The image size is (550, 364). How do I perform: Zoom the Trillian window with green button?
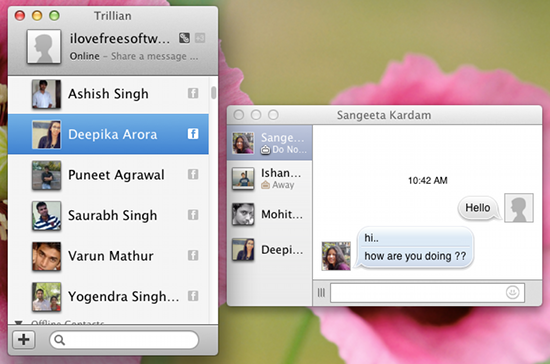pos(54,15)
